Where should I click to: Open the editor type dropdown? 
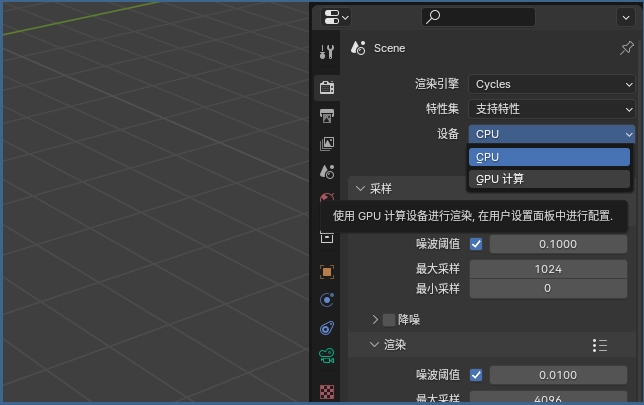(336, 17)
